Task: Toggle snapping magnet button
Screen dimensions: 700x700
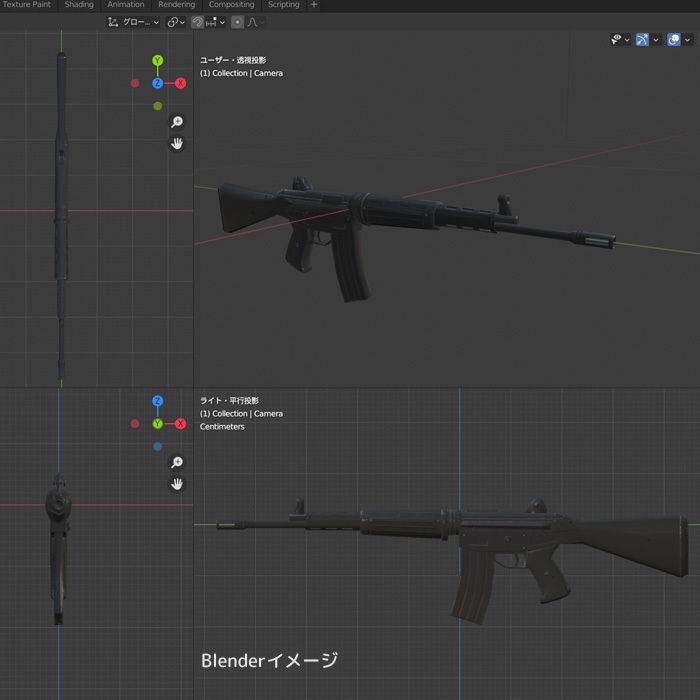Action: click(x=197, y=22)
